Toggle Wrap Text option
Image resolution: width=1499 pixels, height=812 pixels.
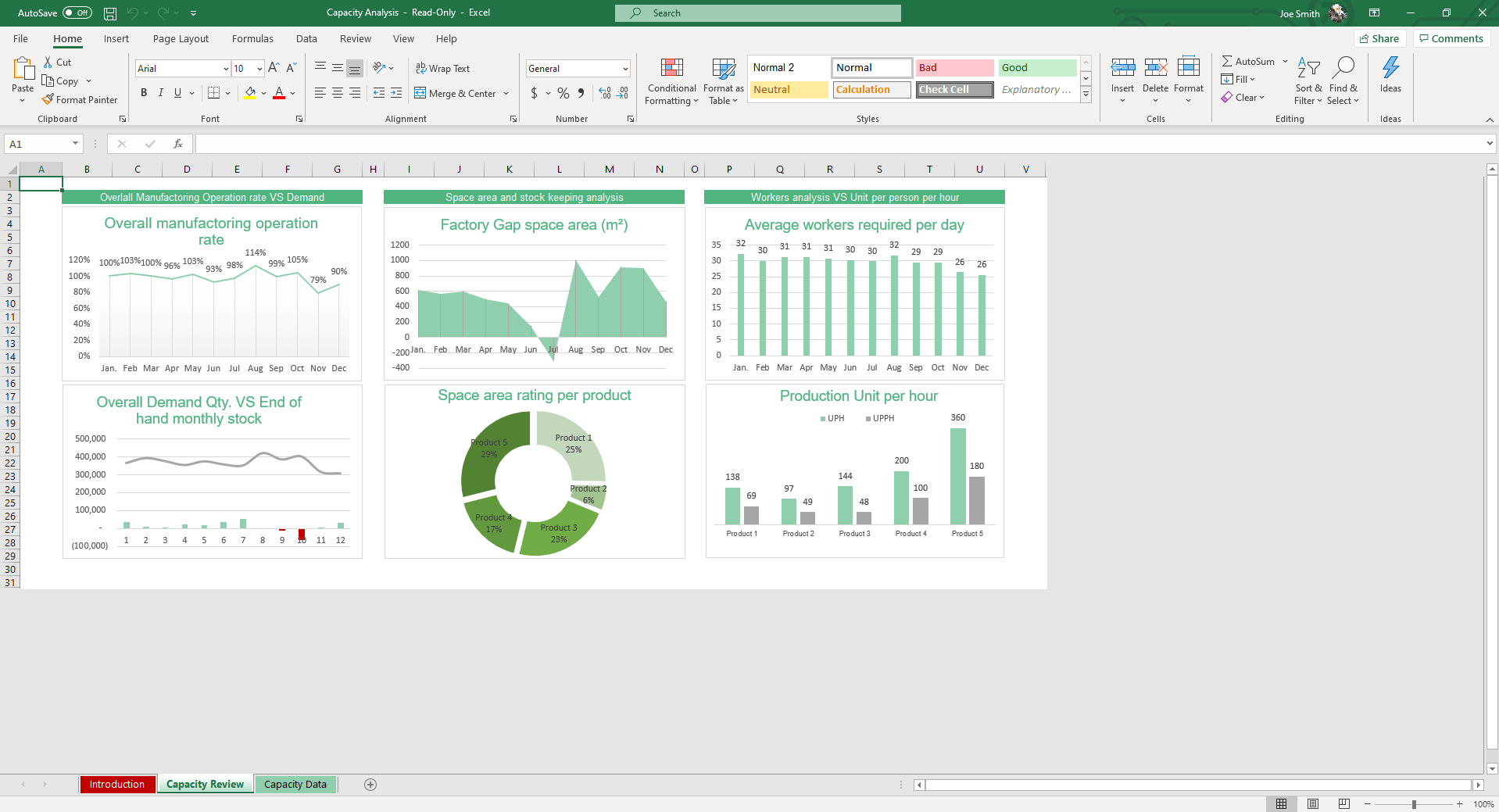pos(442,69)
